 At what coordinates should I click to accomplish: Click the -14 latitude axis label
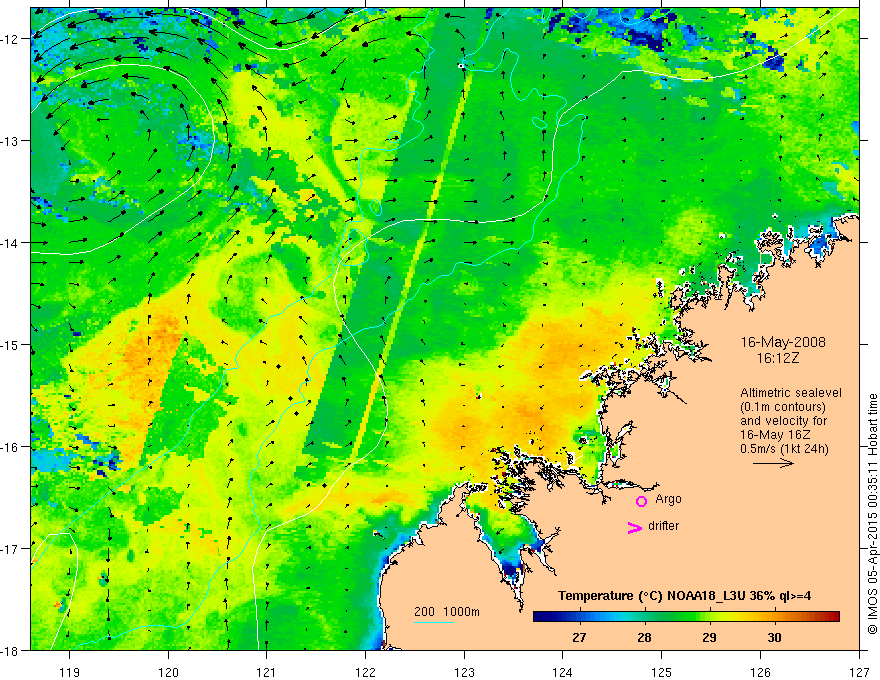click(x=11, y=243)
